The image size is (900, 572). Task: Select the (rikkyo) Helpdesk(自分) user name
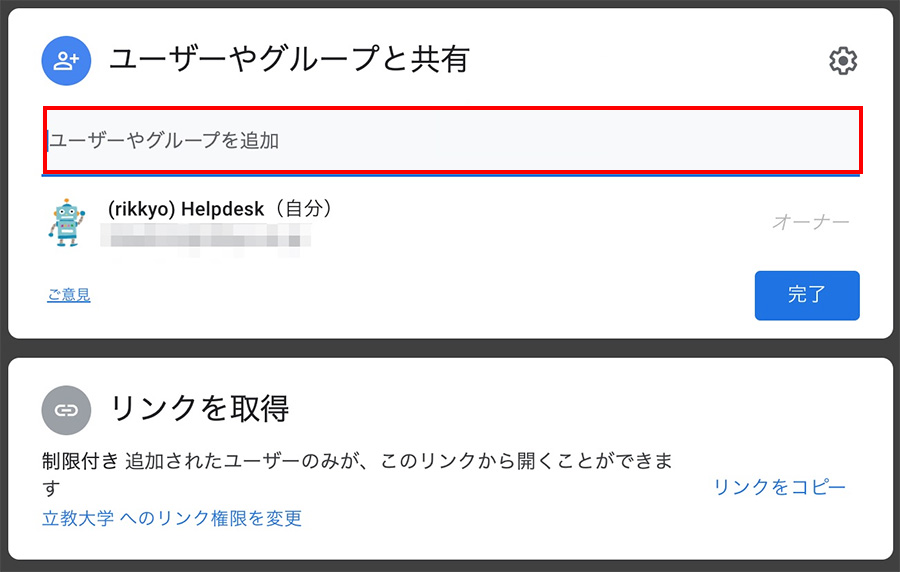[220, 208]
